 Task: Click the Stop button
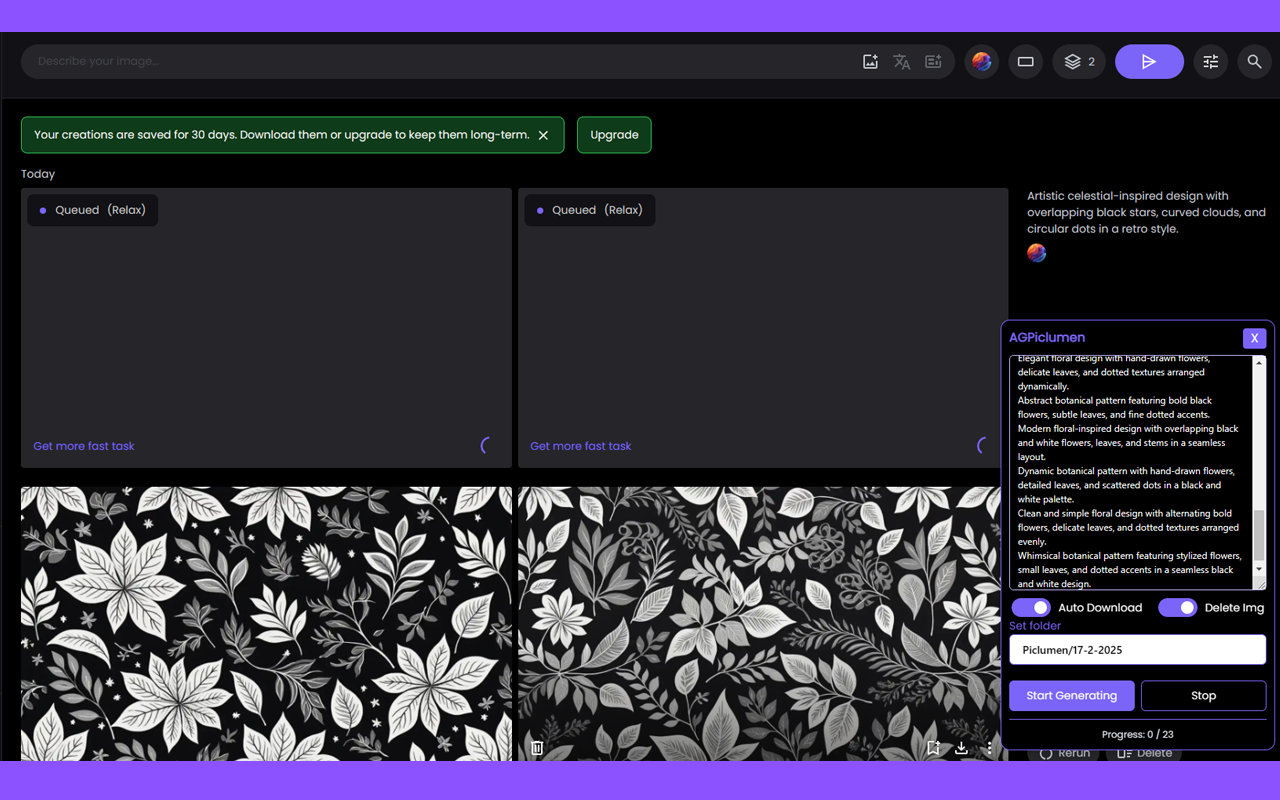click(x=1204, y=696)
